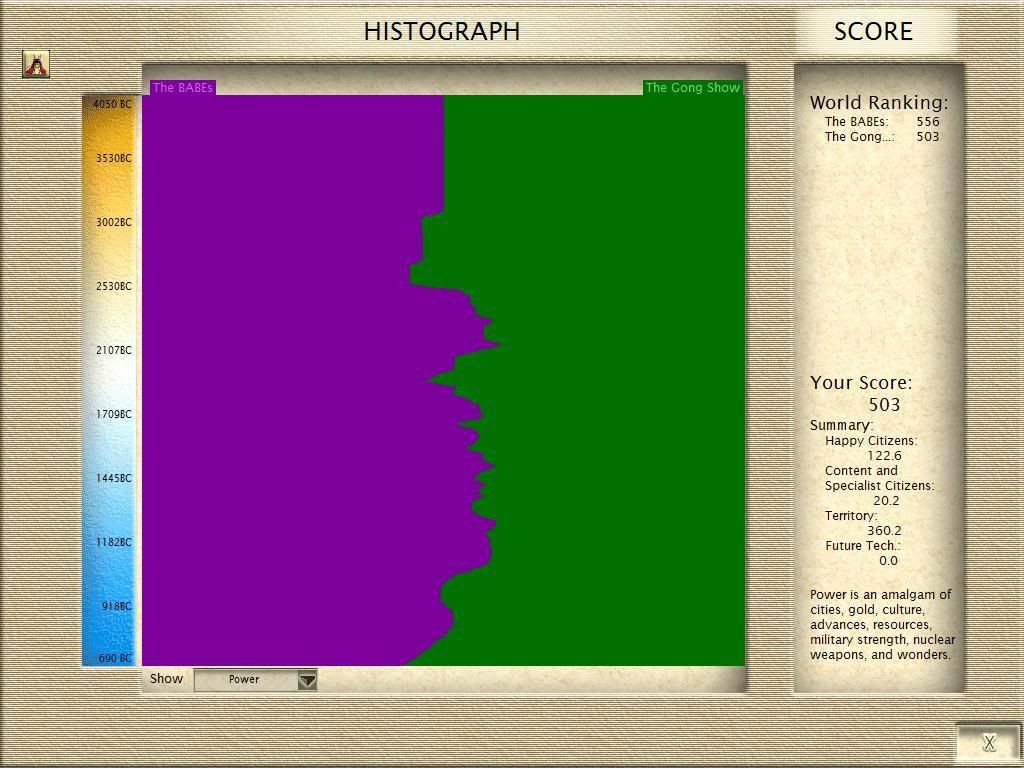
Task: Click the Power description paragraph
Action: pyautogui.click(x=882, y=624)
